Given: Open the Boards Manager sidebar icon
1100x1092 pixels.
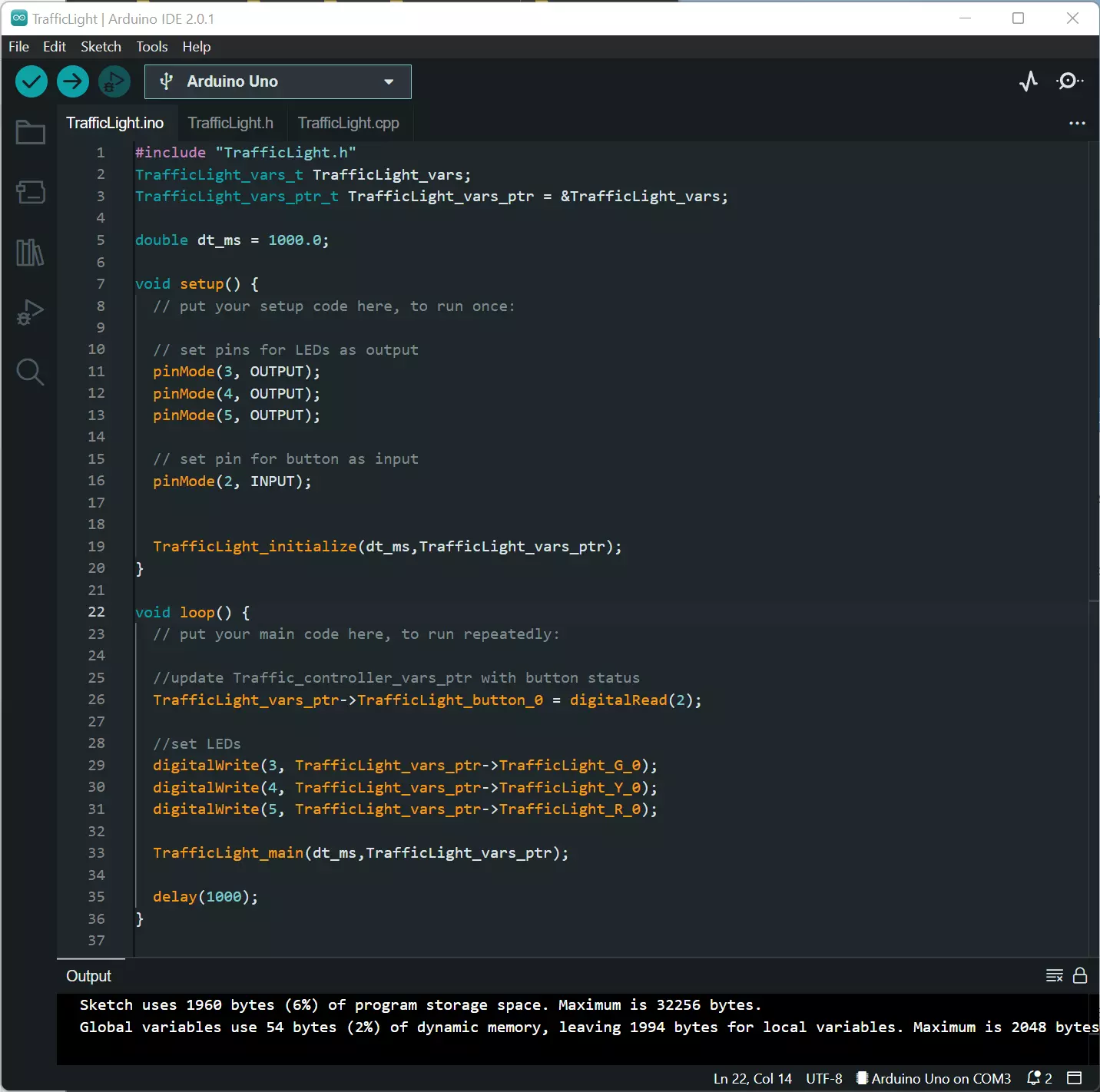Looking at the screenshot, I should click(29, 192).
